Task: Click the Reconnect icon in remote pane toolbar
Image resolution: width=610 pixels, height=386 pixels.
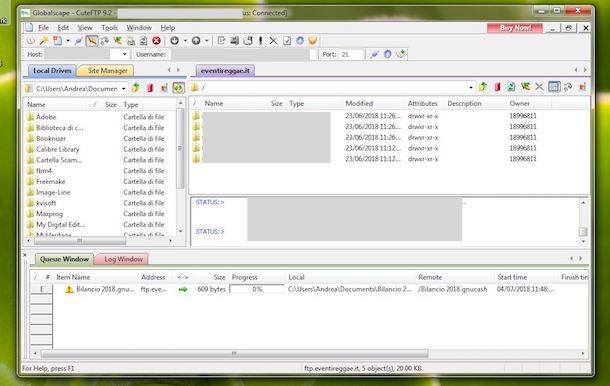Action: pos(525,87)
